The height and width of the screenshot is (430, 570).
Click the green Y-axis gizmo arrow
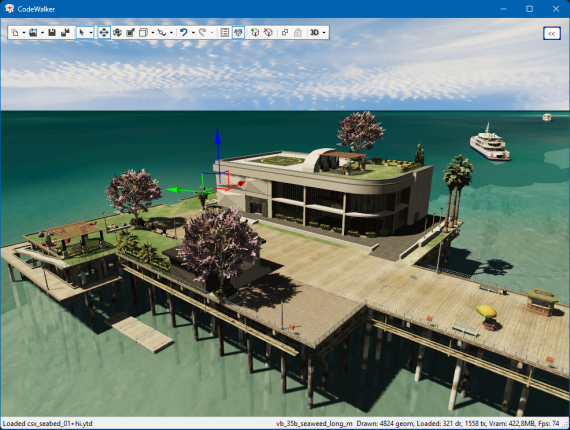(x=172, y=189)
